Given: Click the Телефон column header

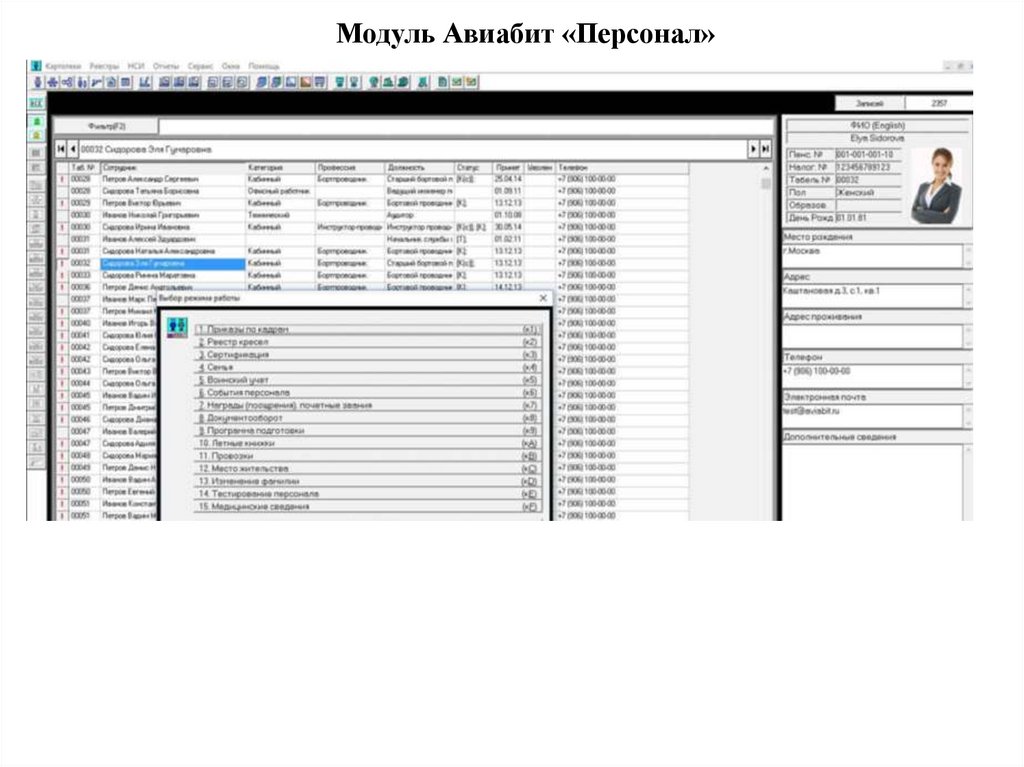Looking at the screenshot, I should [622, 168].
